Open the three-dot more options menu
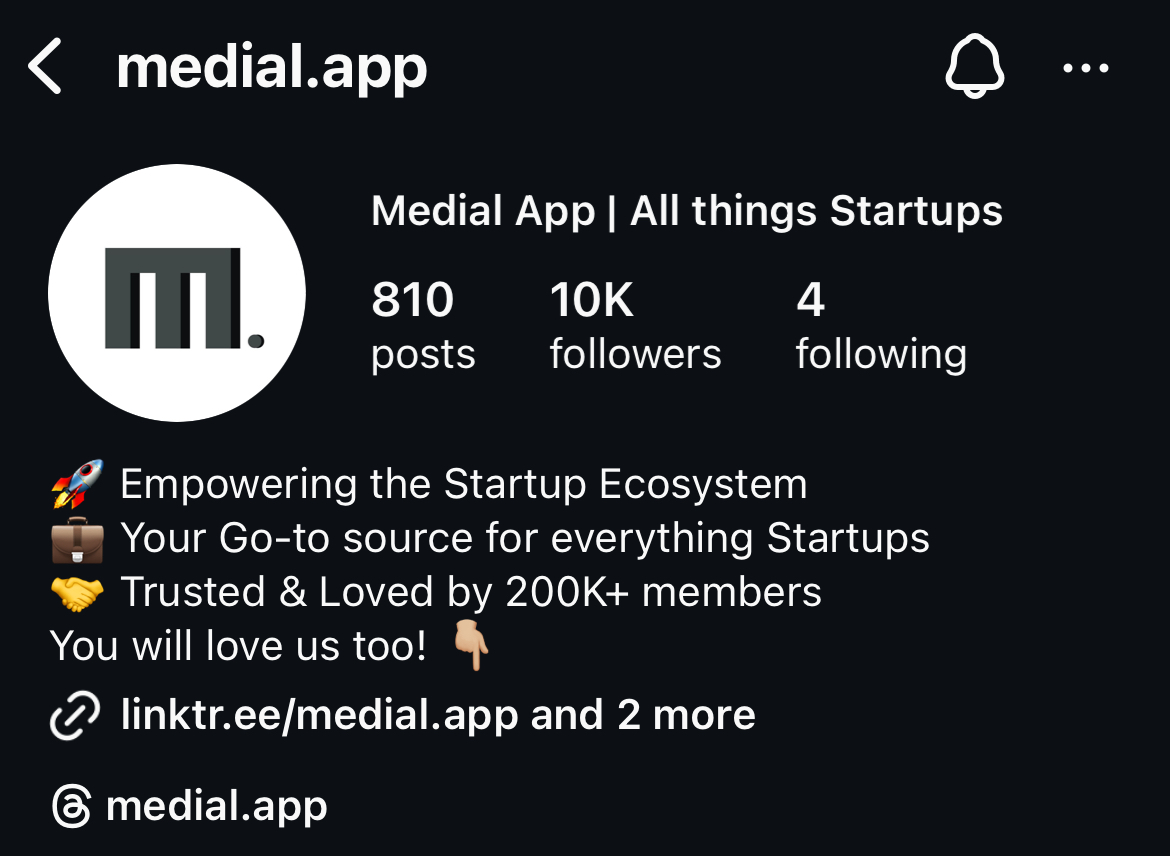The image size is (1170, 856). coord(1085,68)
